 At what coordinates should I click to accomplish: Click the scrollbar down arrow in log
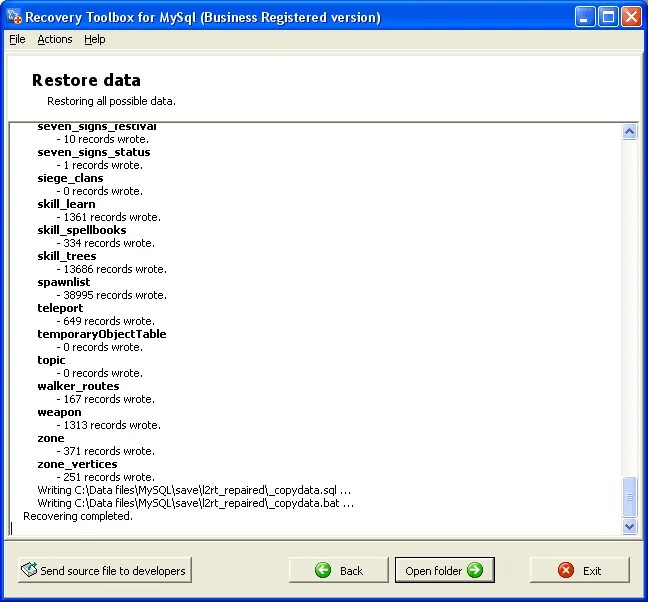click(629, 527)
